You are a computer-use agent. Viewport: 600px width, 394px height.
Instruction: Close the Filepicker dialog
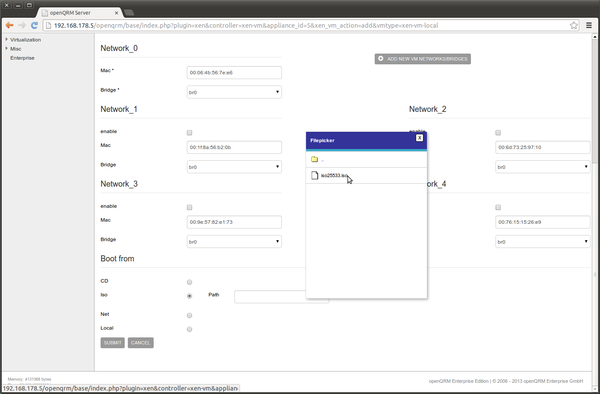[419, 138]
